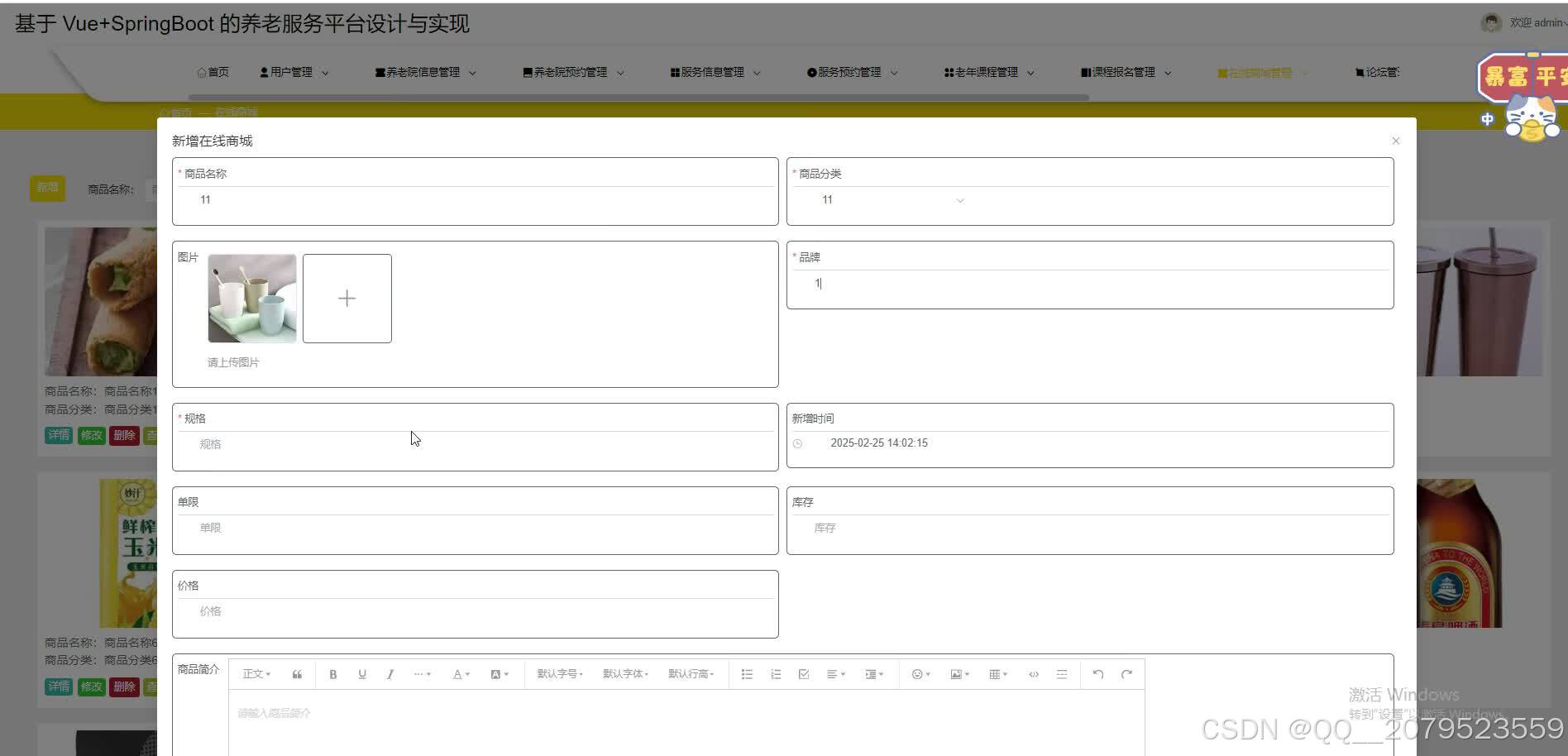
Task: Expand the 用户管理 menu
Action: (x=294, y=73)
